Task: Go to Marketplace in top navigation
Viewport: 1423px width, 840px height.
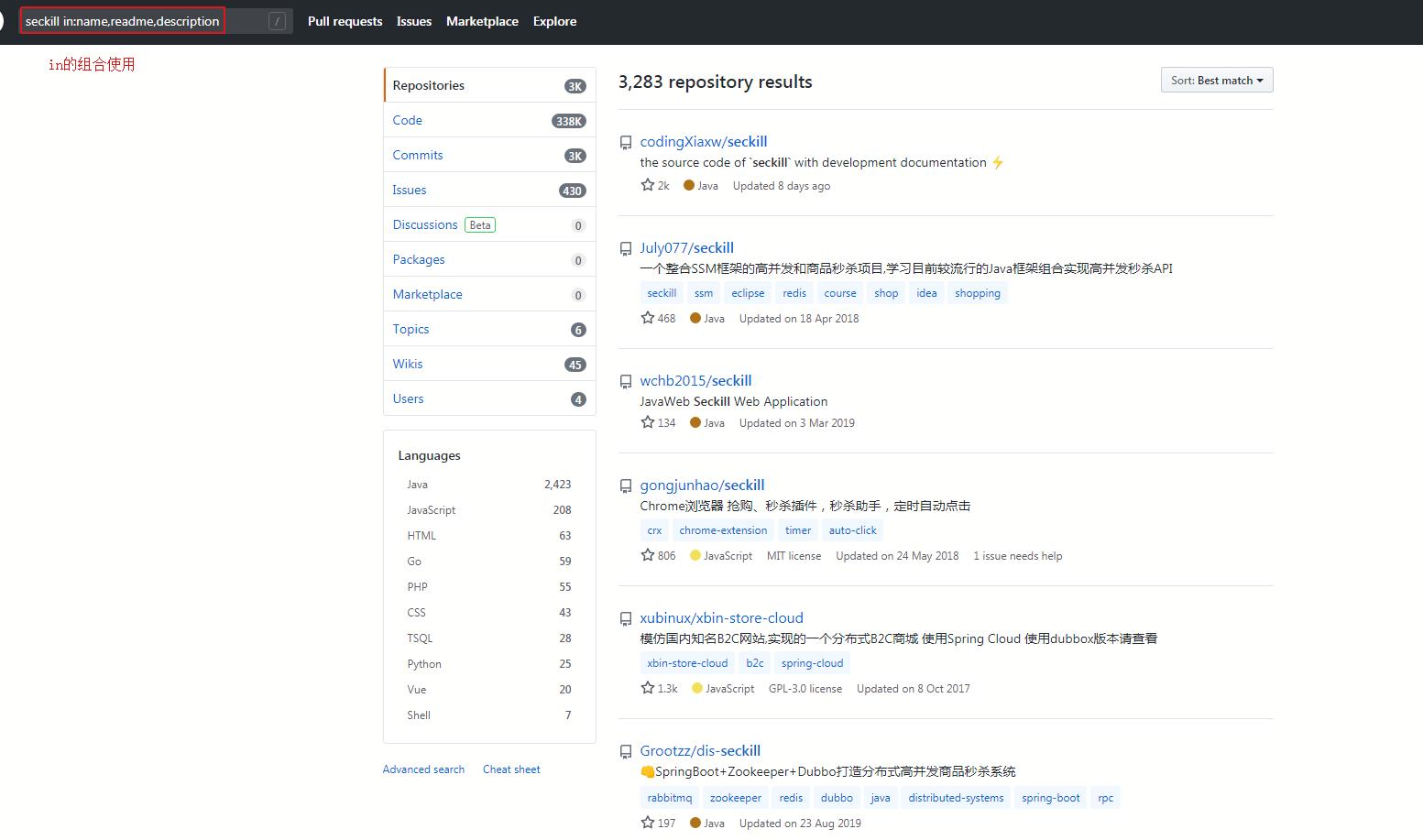Action: 482,21
